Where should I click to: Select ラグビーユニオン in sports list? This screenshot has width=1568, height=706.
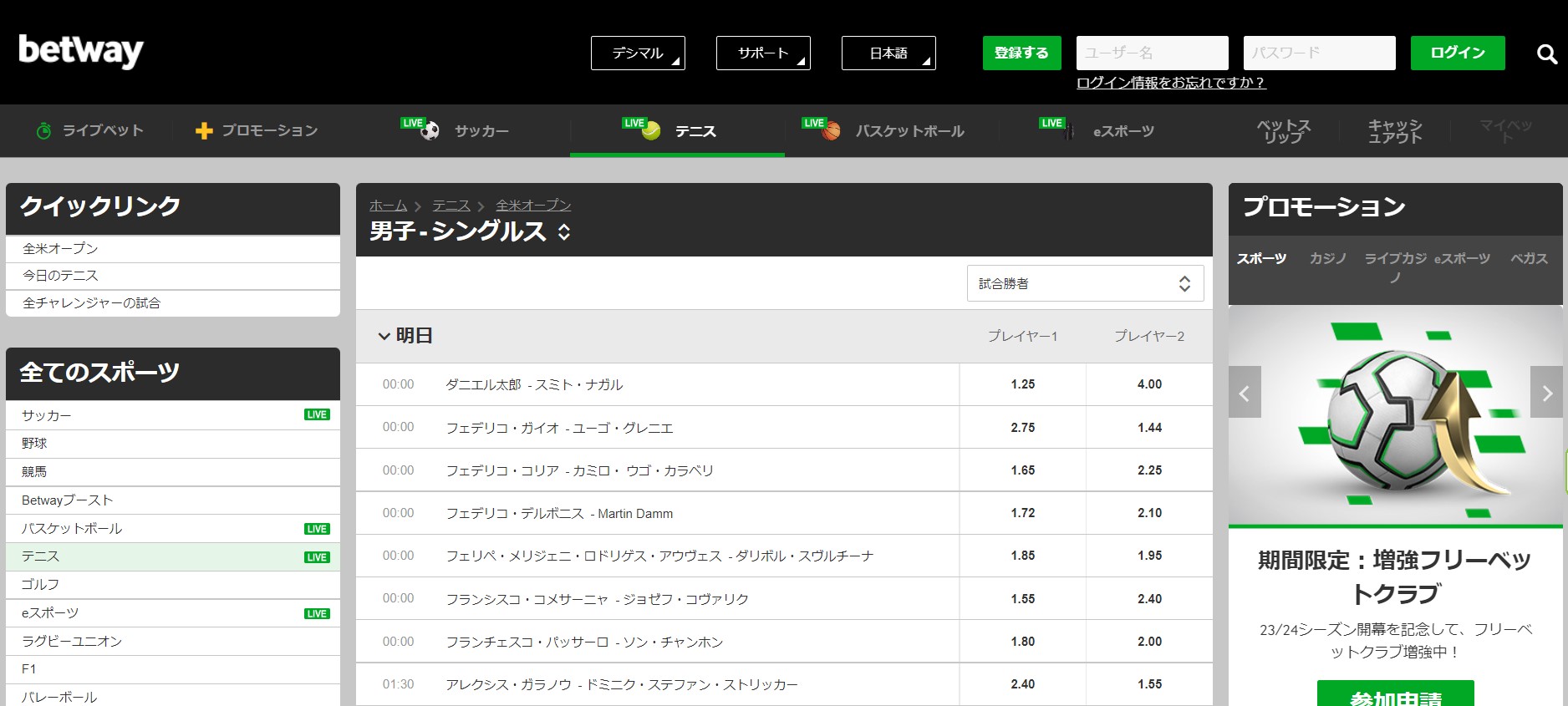(173, 642)
